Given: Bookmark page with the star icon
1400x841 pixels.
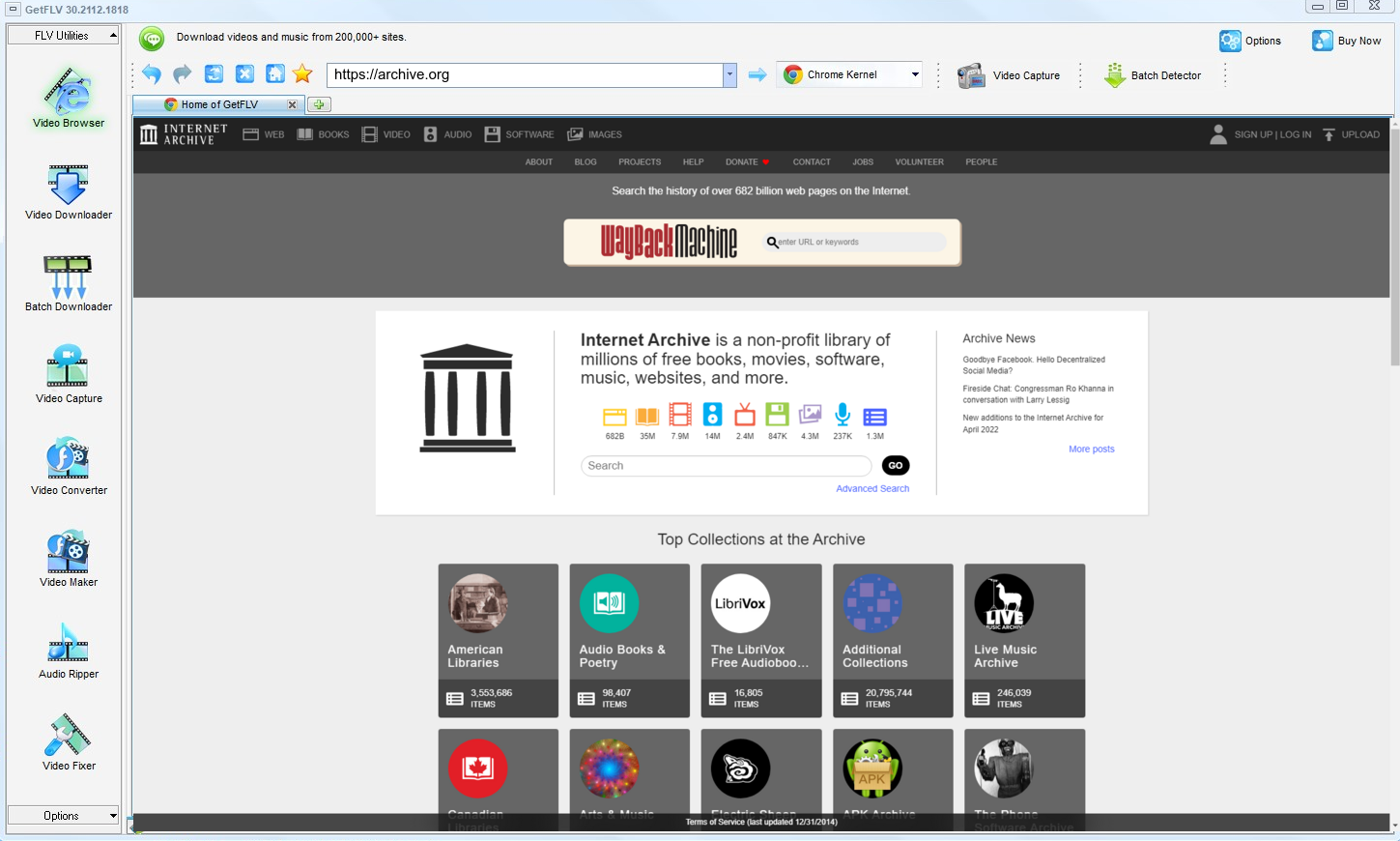Looking at the screenshot, I should tap(302, 74).
